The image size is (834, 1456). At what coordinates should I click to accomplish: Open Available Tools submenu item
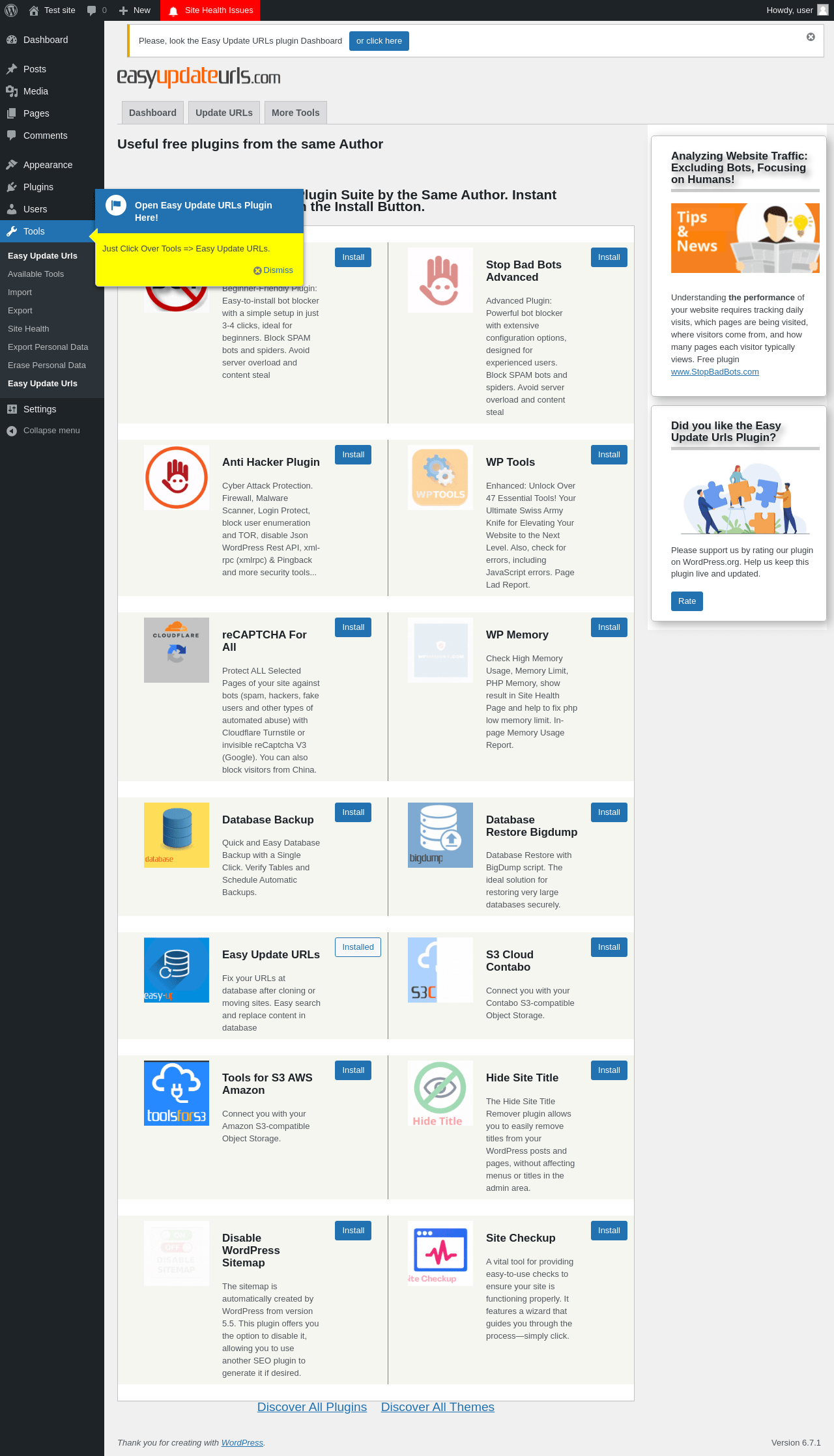click(36, 274)
